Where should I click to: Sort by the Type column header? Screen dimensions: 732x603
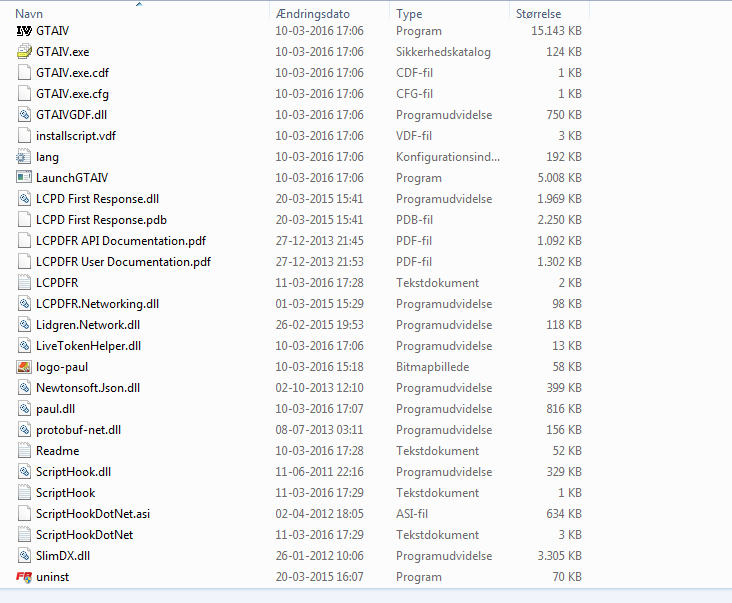tap(409, 14)
